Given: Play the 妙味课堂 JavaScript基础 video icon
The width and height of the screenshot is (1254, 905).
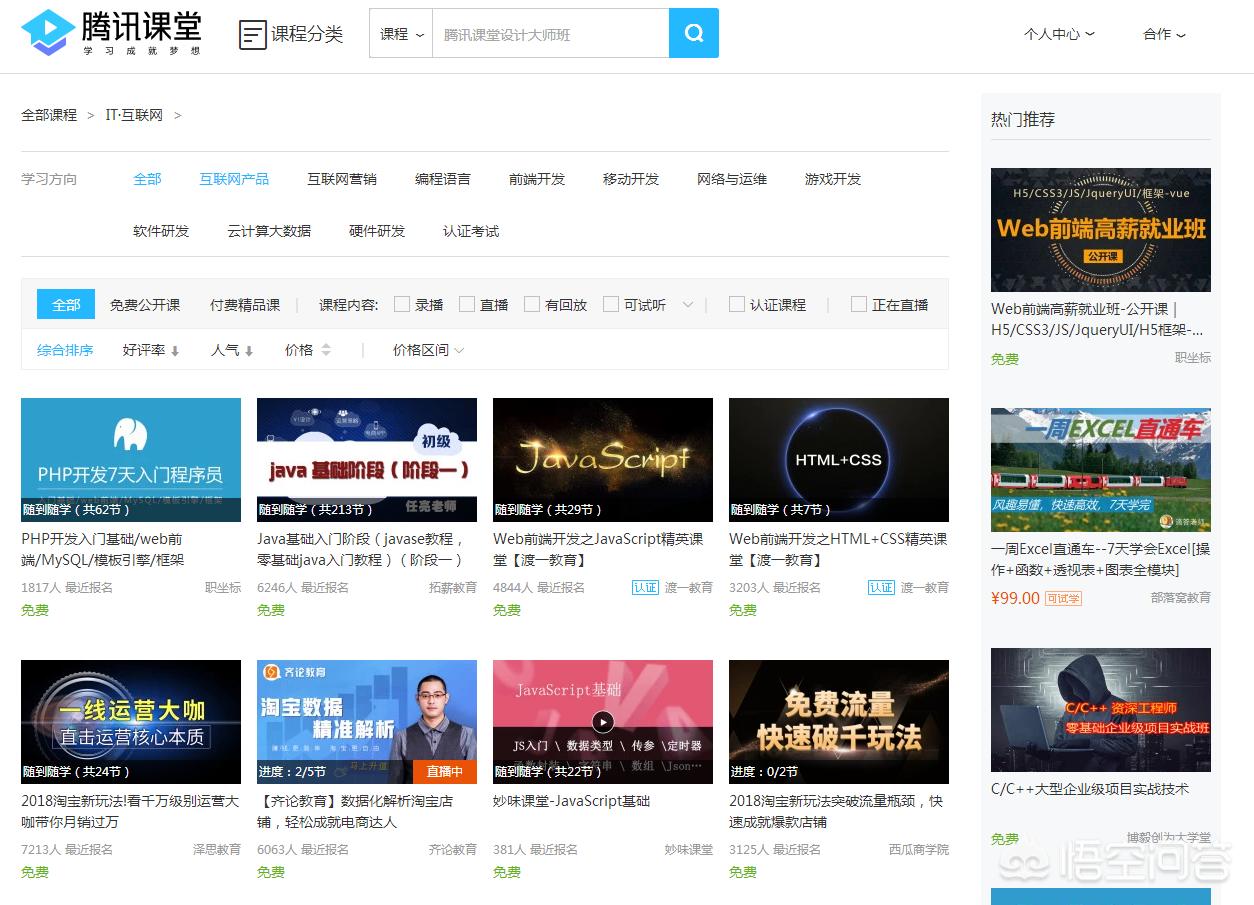Looking at the screenshot, I should point(602,721).
